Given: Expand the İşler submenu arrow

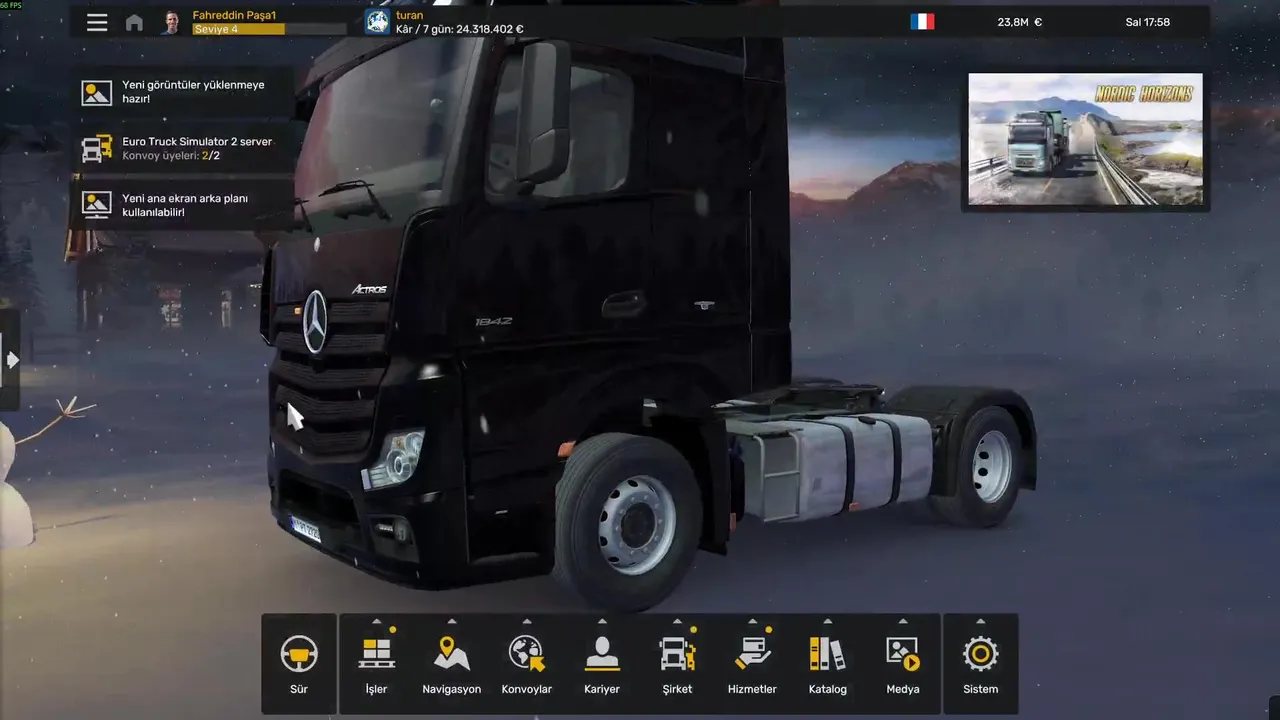Looking at the screenshot, I should [376, 621].
